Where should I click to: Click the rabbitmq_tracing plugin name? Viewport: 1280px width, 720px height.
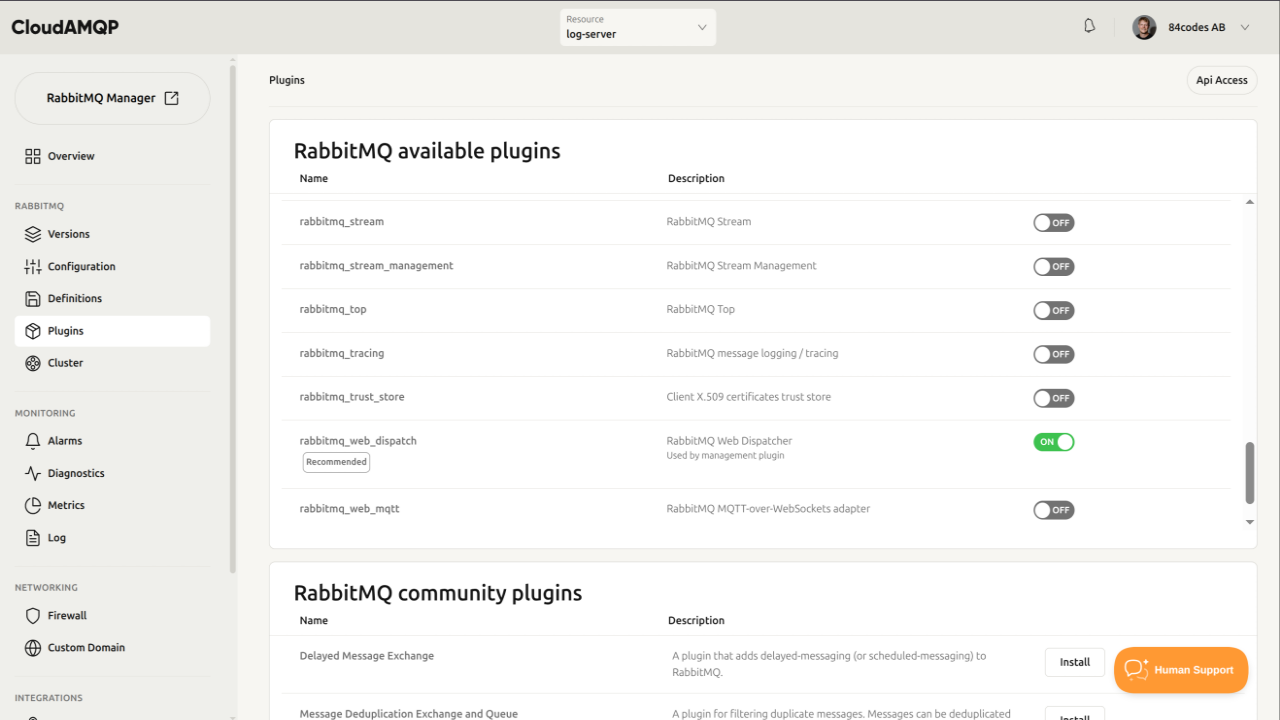(x=342, y=353)
